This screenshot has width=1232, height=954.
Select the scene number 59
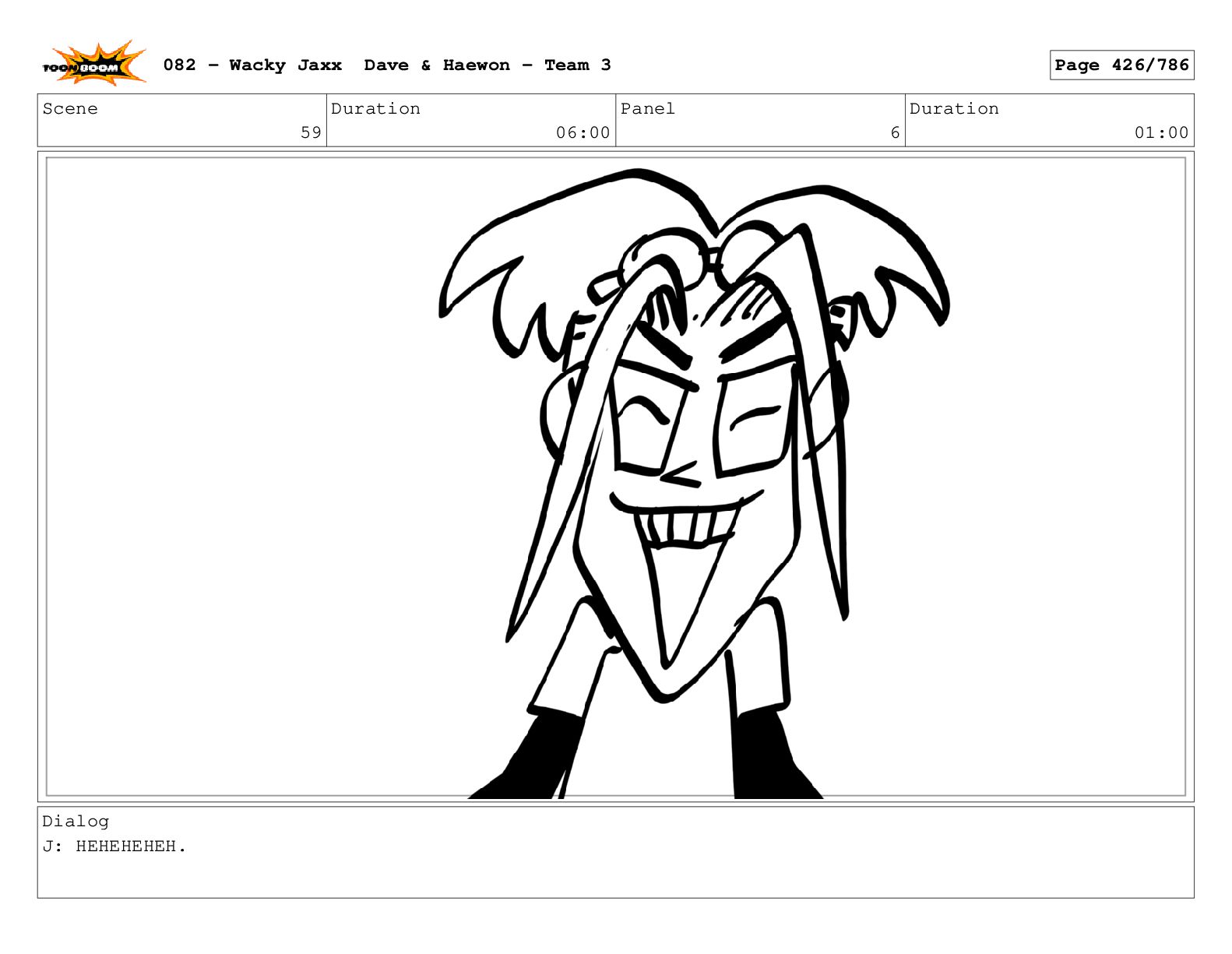tap(311, 132)
